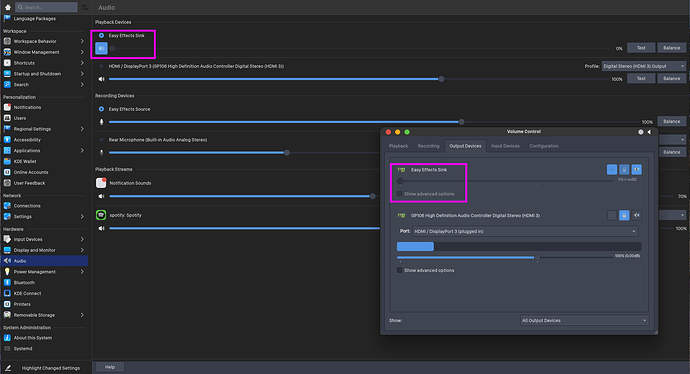
Task: Toggle mute on GP106 device in Volume Control
Action: pos(636,215)
